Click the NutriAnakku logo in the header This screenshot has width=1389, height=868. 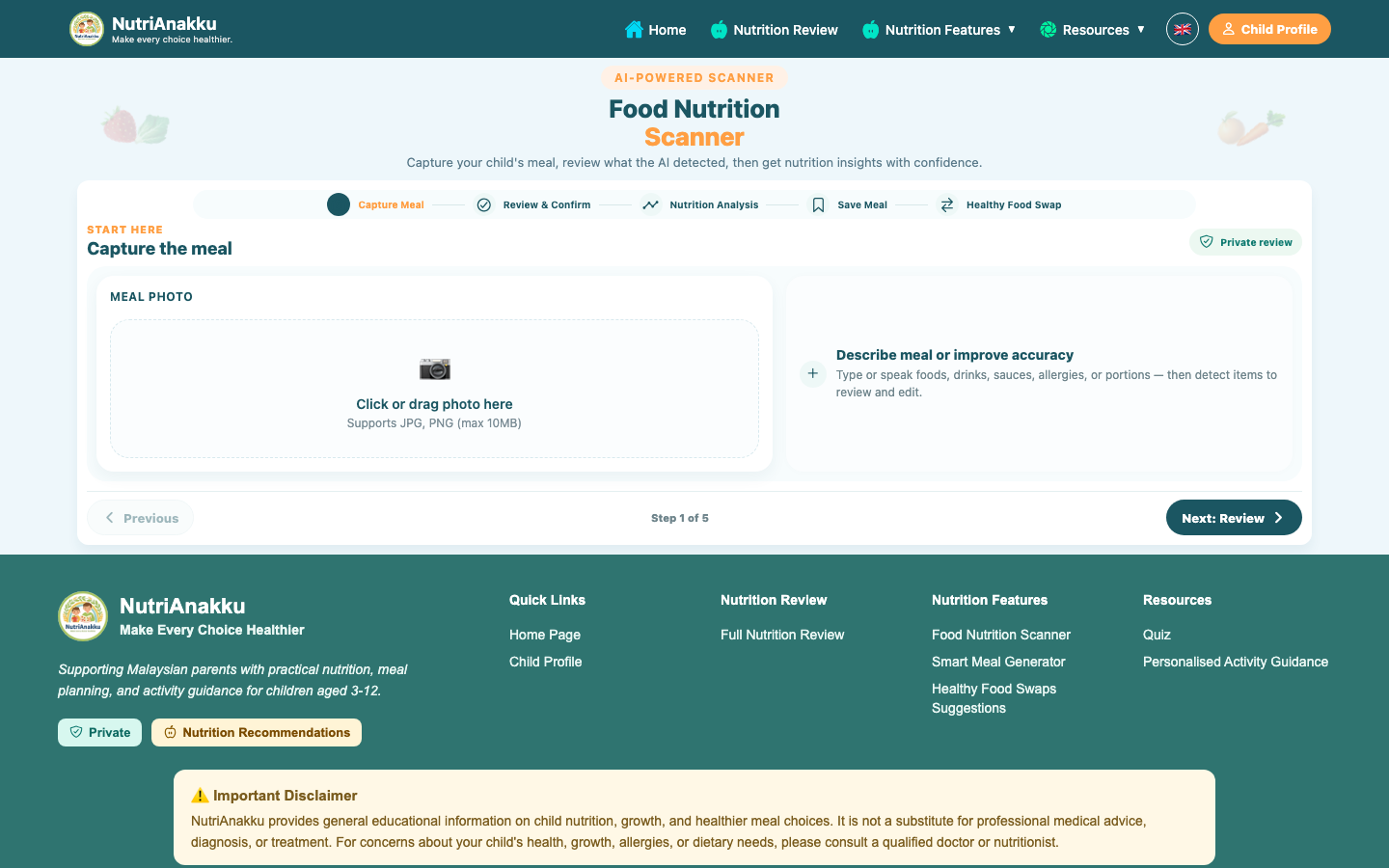pos(87,29)
